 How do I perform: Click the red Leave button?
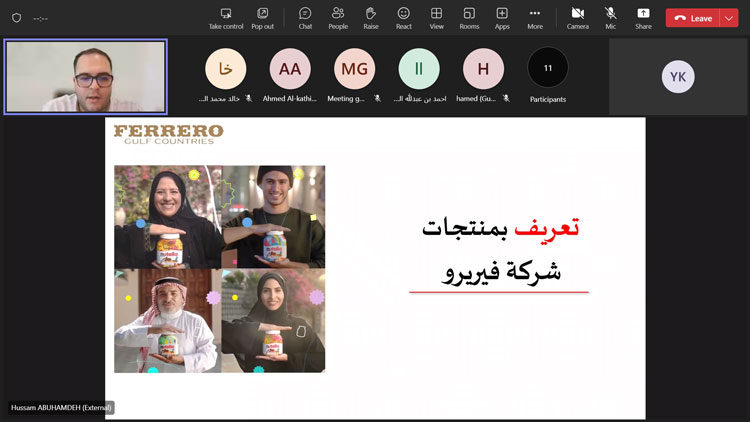694,18
